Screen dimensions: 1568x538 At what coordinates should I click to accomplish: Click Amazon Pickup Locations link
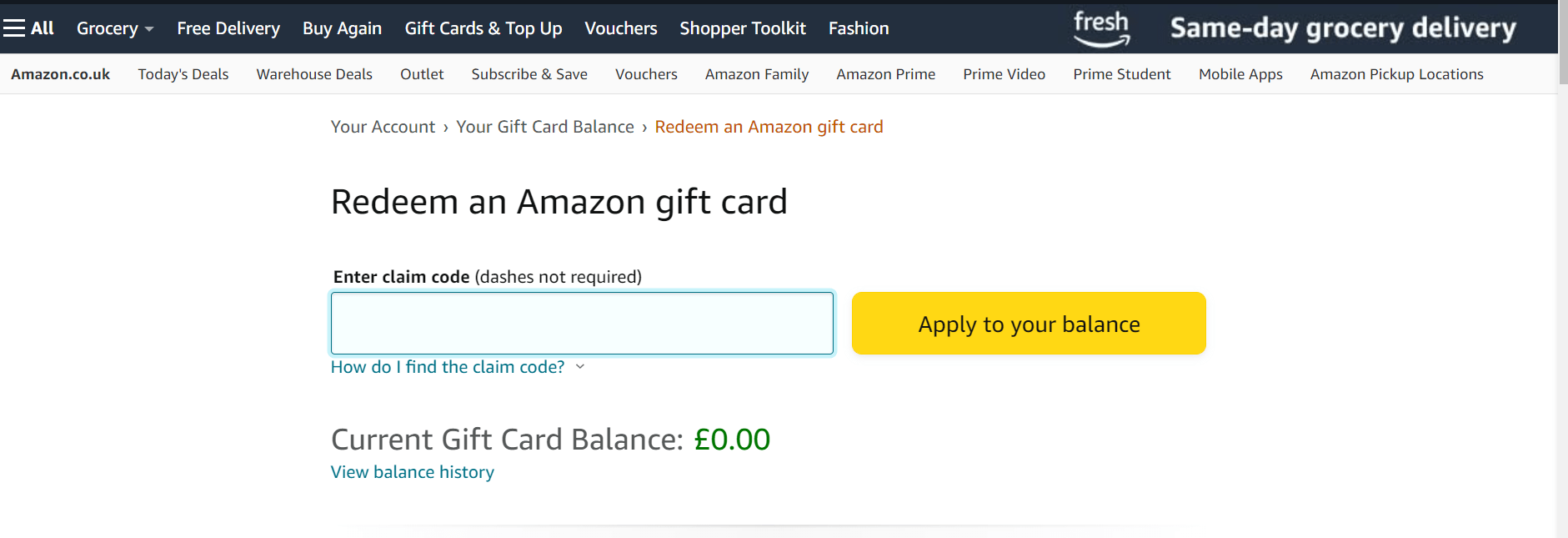(1396, 74)
